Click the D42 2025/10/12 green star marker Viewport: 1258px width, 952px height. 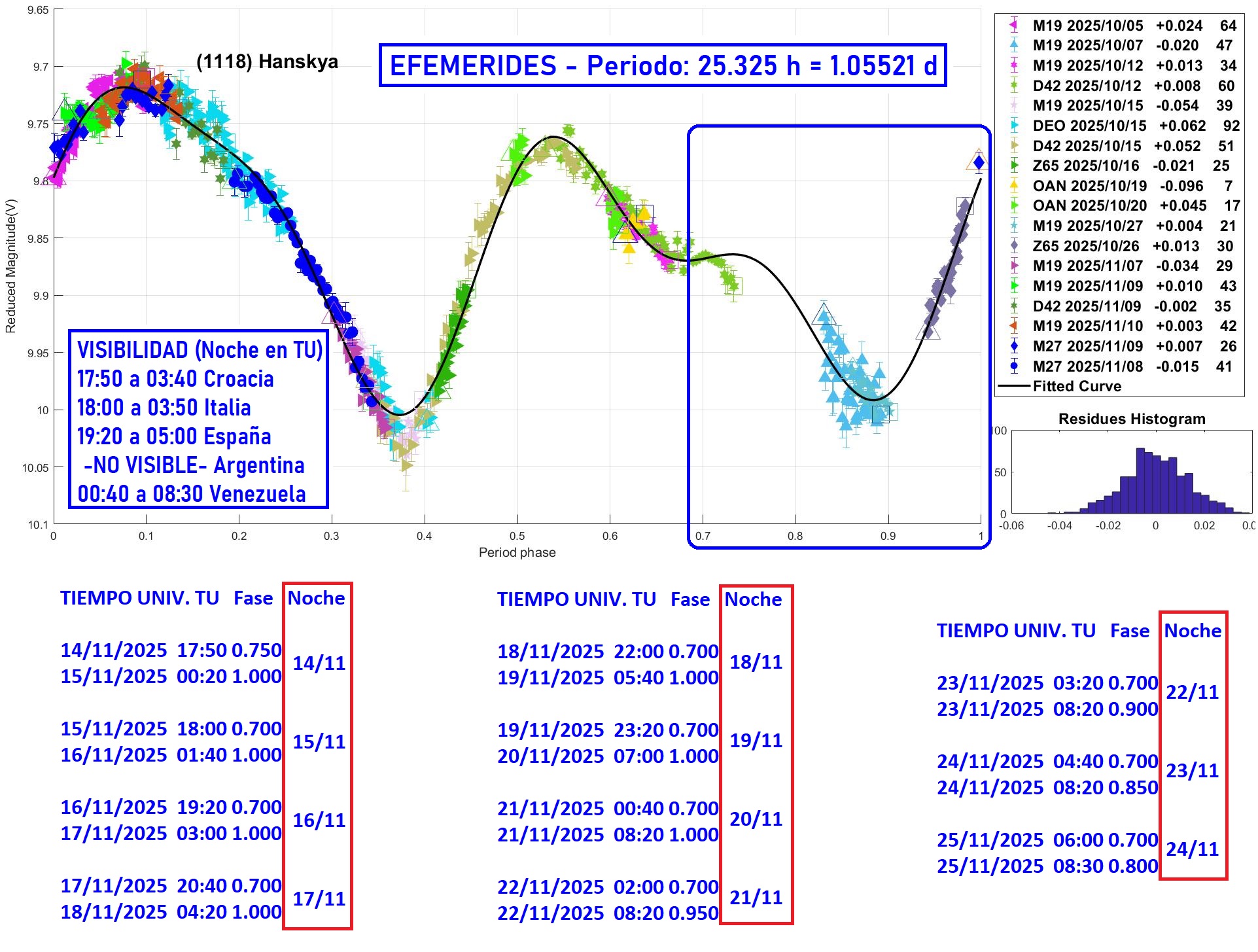click(x=1014, y=86)
